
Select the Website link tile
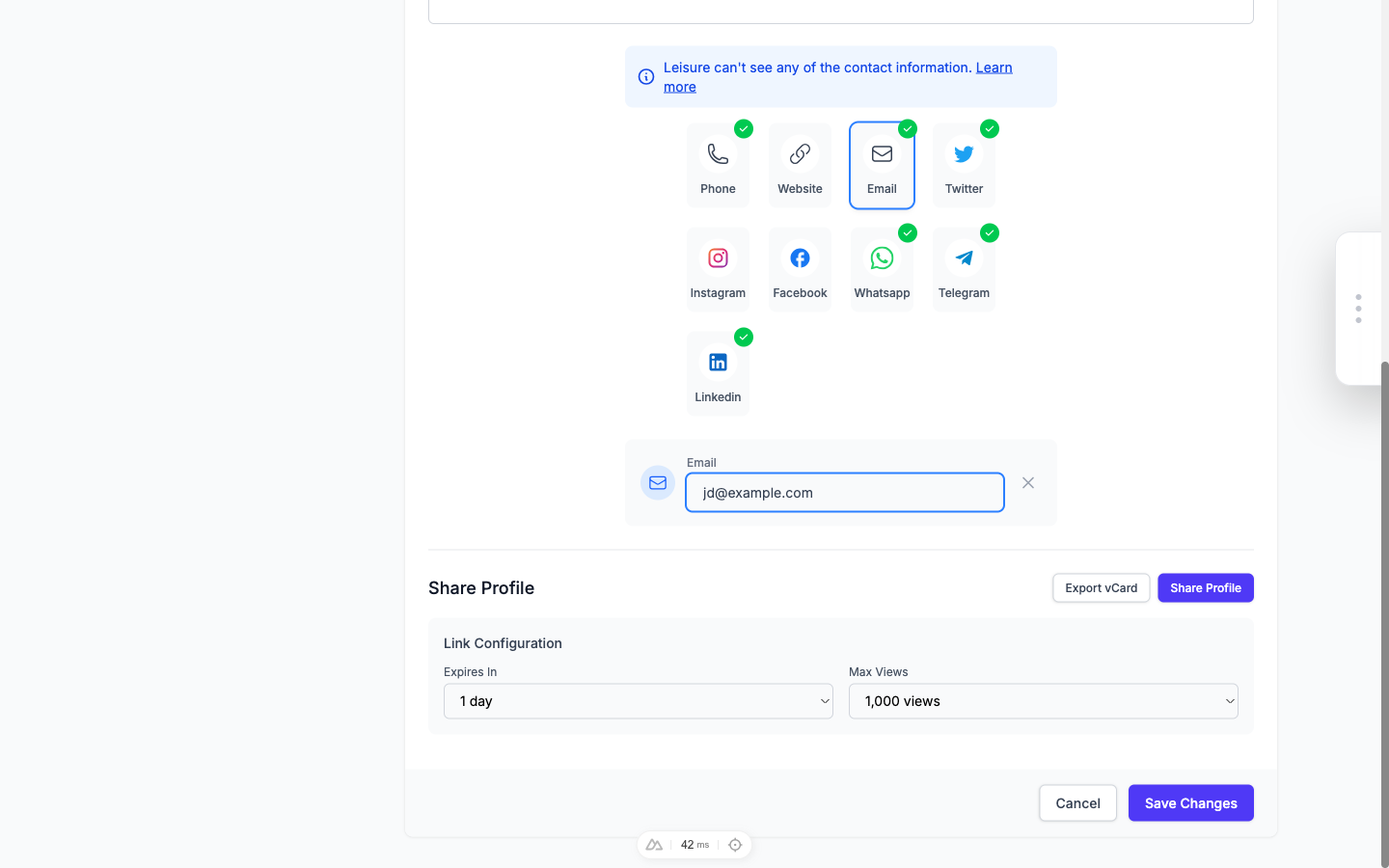pos(800,165)
